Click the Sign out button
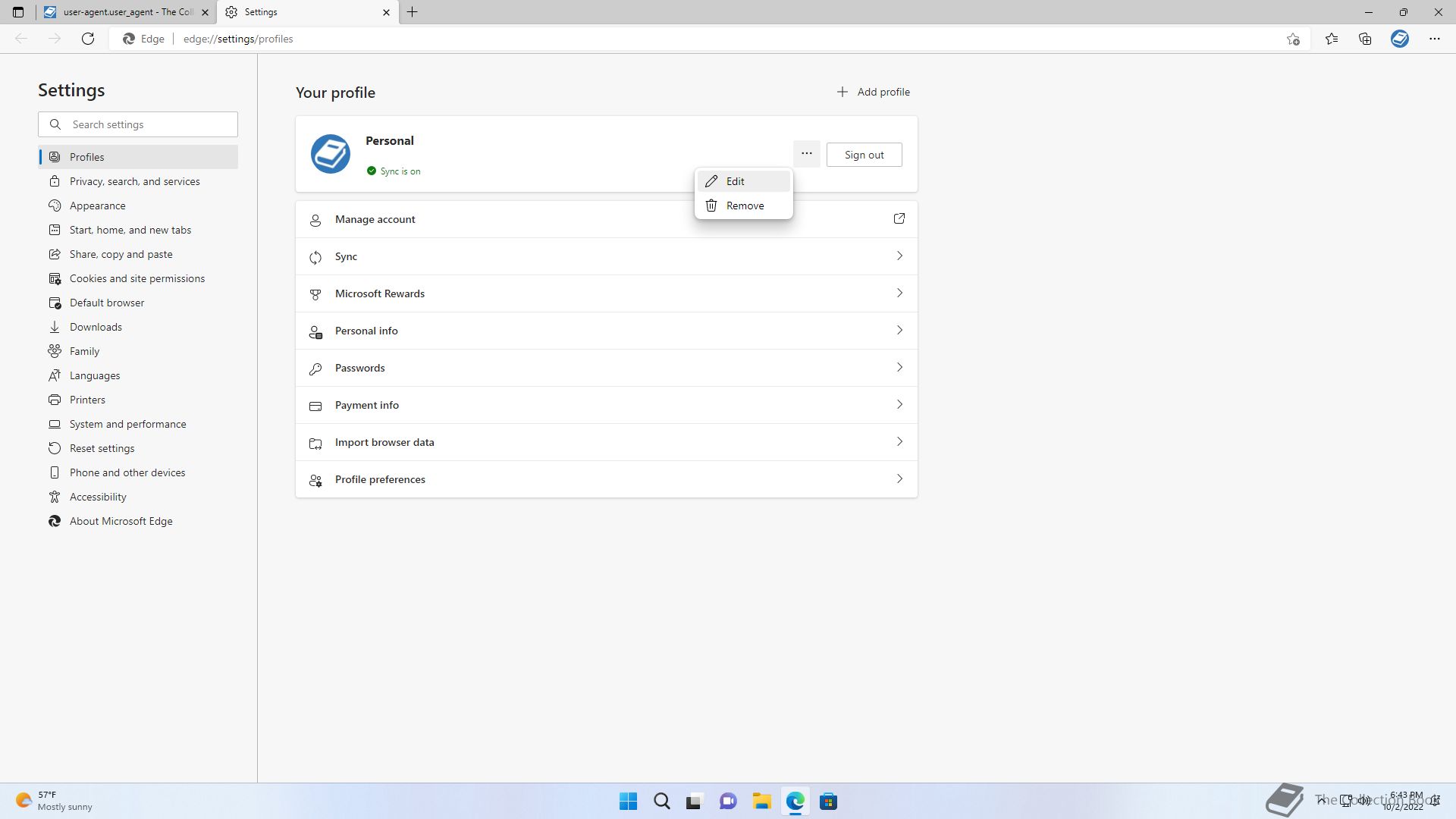 click(x=864, y=155)
